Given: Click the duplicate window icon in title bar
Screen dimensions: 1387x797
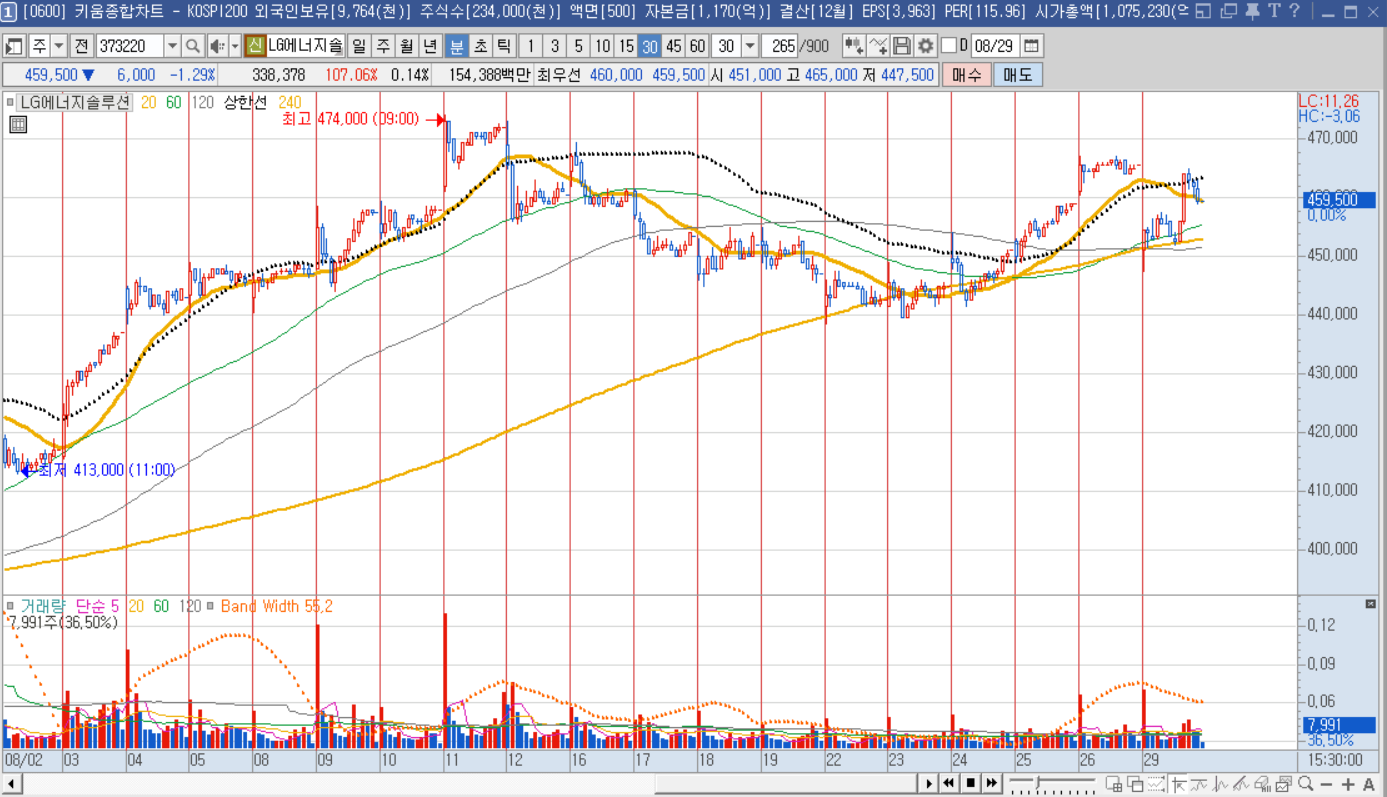Looking at the screenshot, I should [x=1228, y=12].
